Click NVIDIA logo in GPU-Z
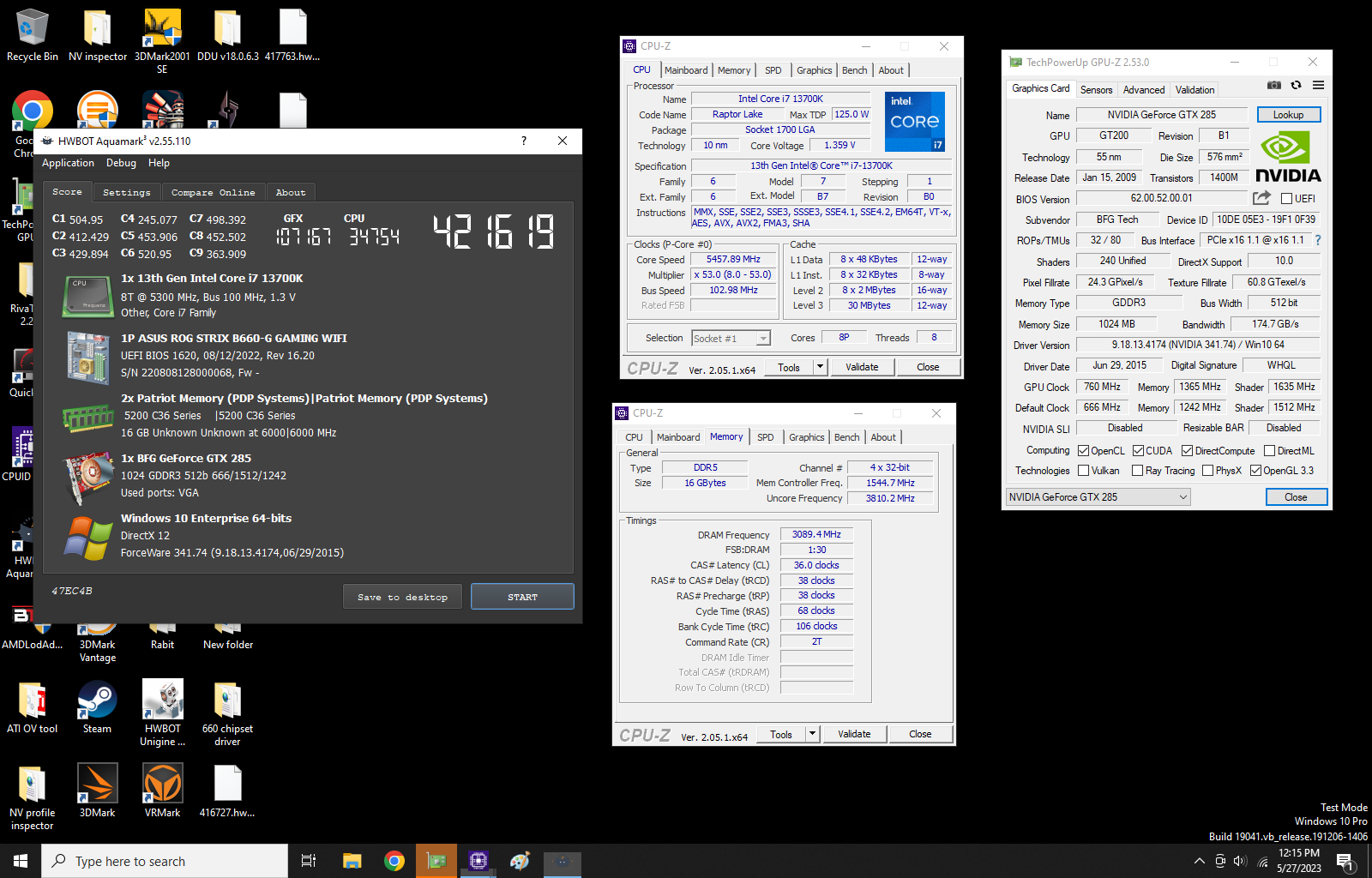This screenshot has height=878, width=1372. pos(1288,157)
